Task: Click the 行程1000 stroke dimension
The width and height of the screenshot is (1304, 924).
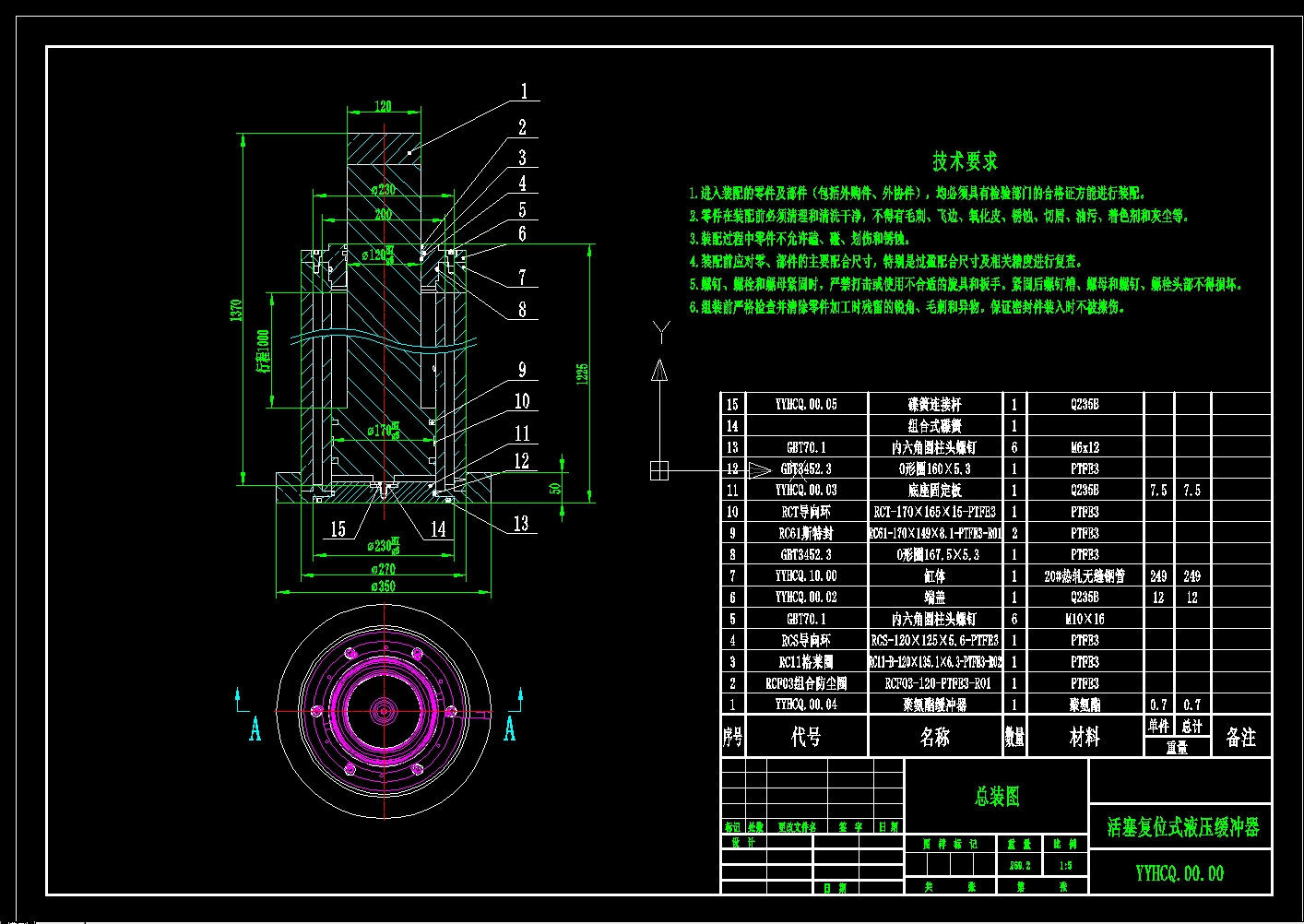Action: click(x=265, y=351)
